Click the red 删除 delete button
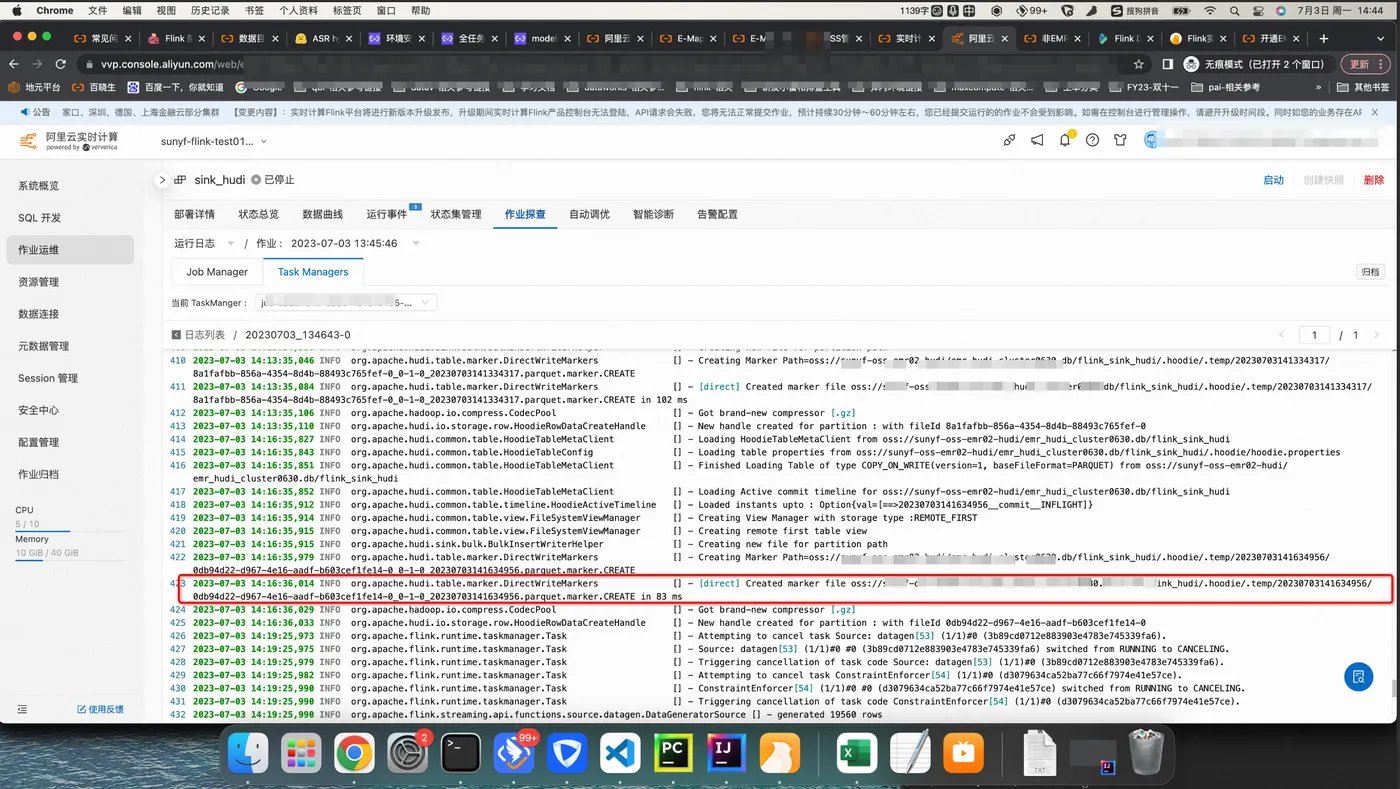 1373,180
